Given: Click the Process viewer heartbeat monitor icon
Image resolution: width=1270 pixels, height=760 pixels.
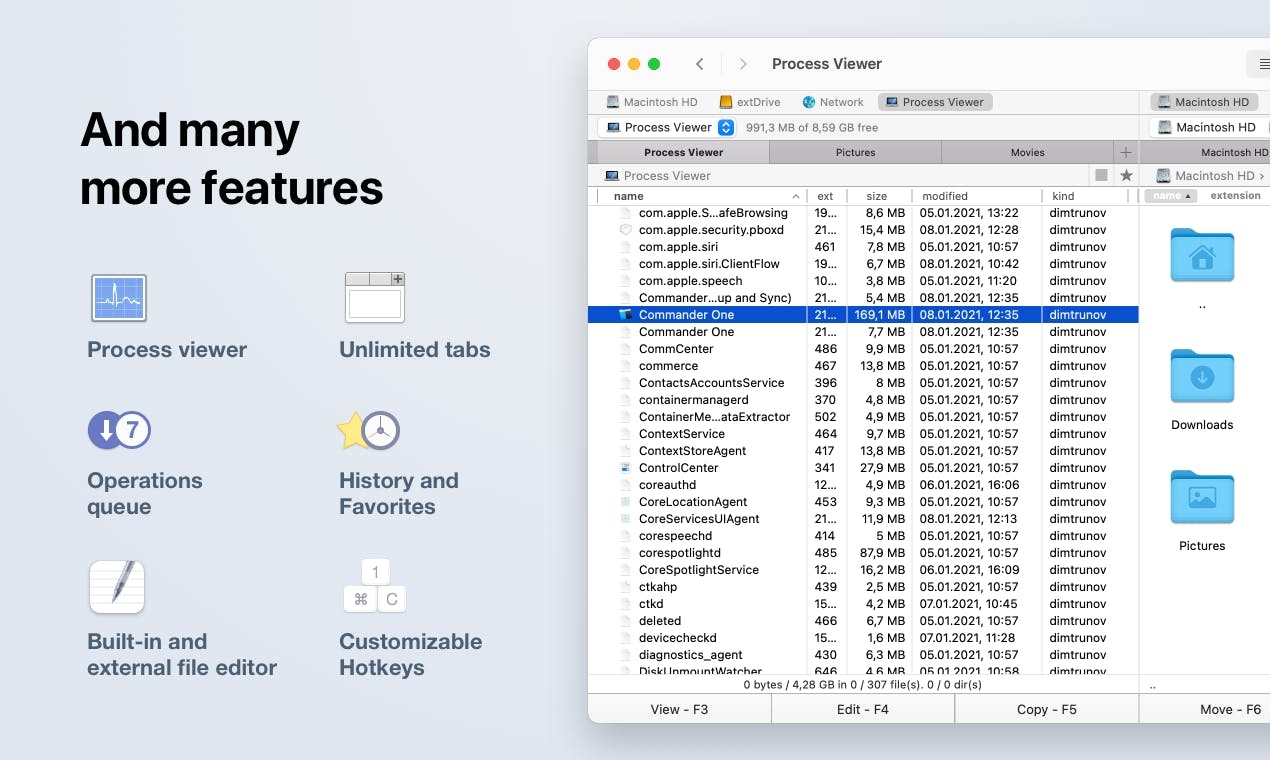Looking at the screenshot, I should [x=119, y=298].
